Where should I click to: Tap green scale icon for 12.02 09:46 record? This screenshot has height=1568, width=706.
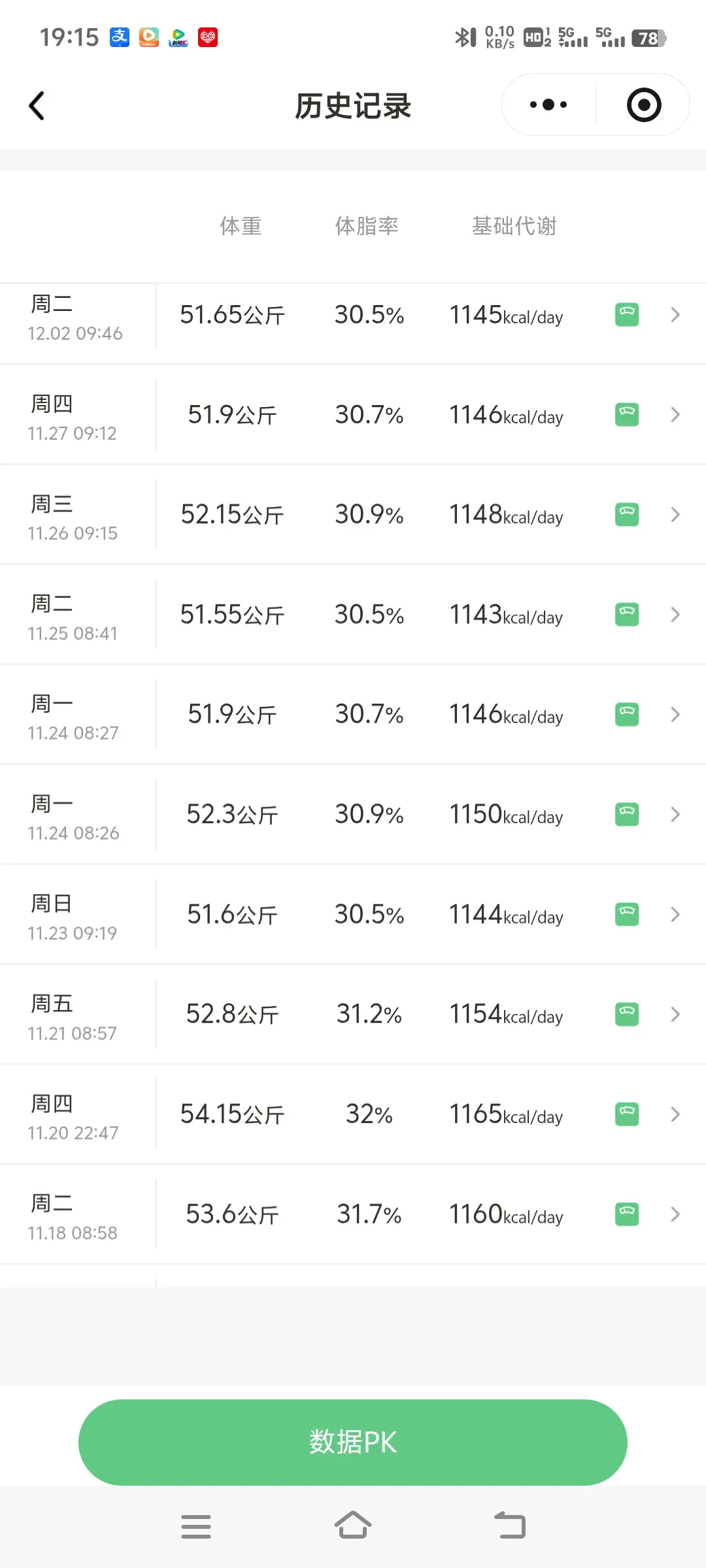coord(627,315)
